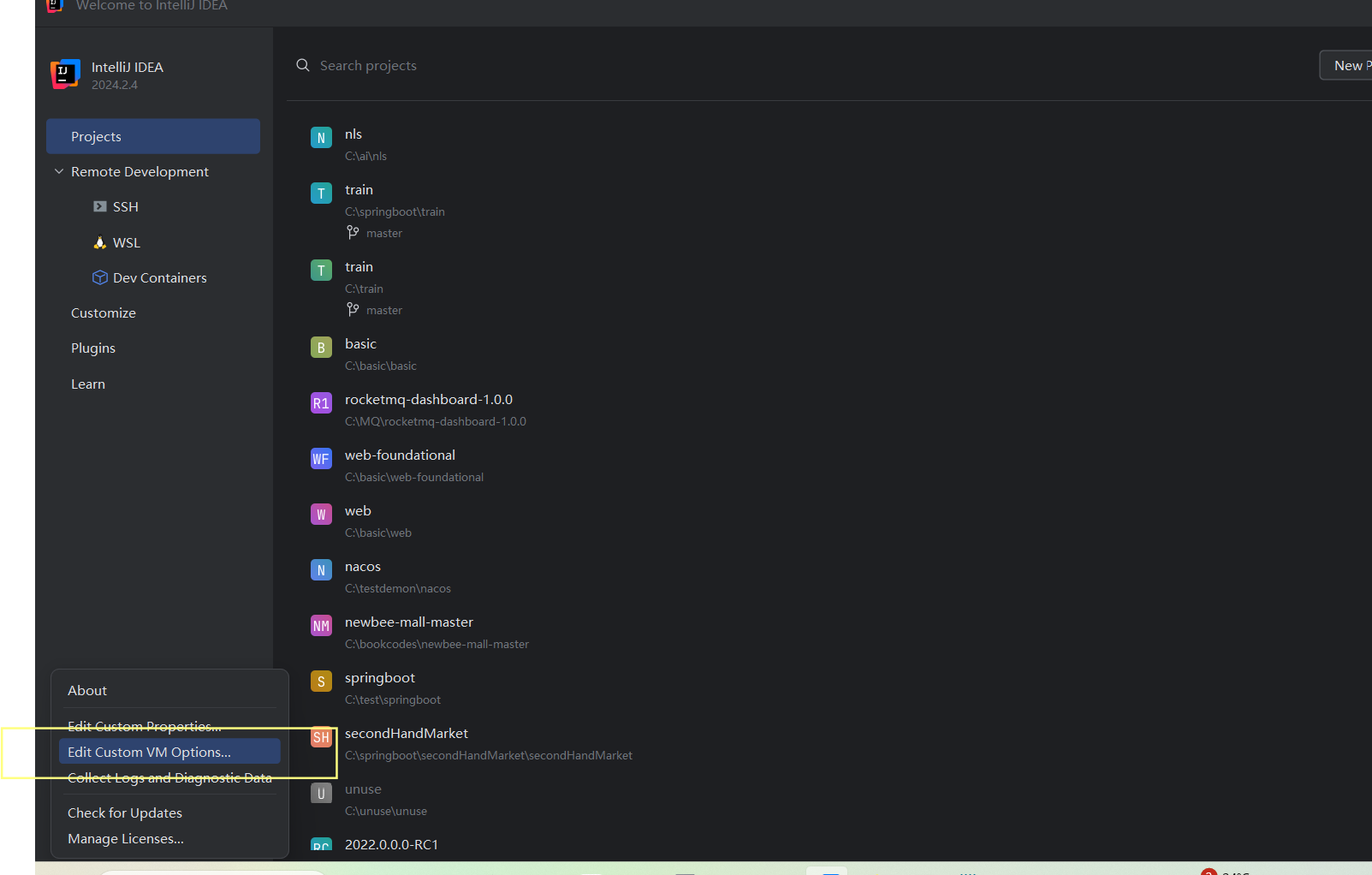Click the T icon of C:\springboot\train project

point(321,193)
